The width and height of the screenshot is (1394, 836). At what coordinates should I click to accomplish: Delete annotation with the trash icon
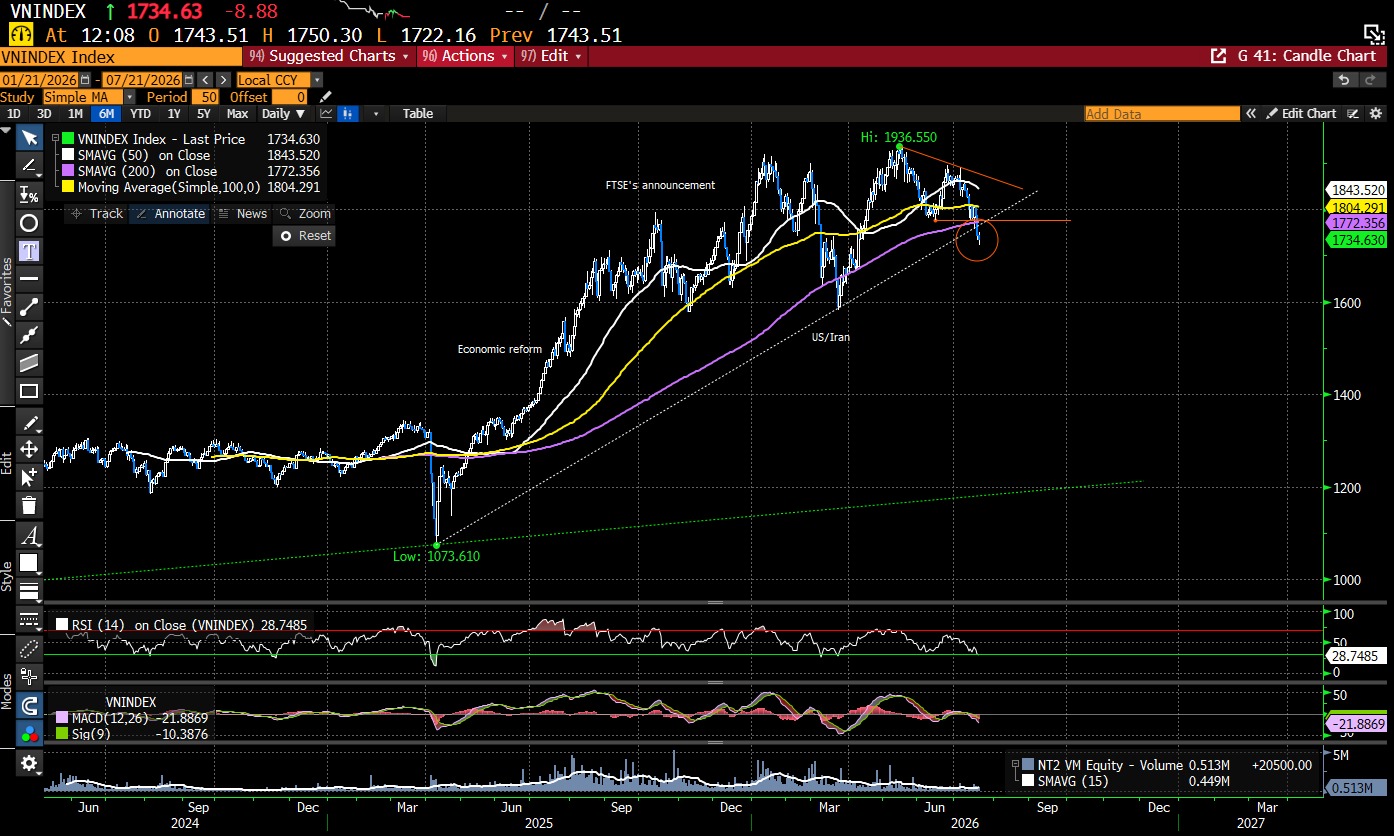[x=29, y=505]
